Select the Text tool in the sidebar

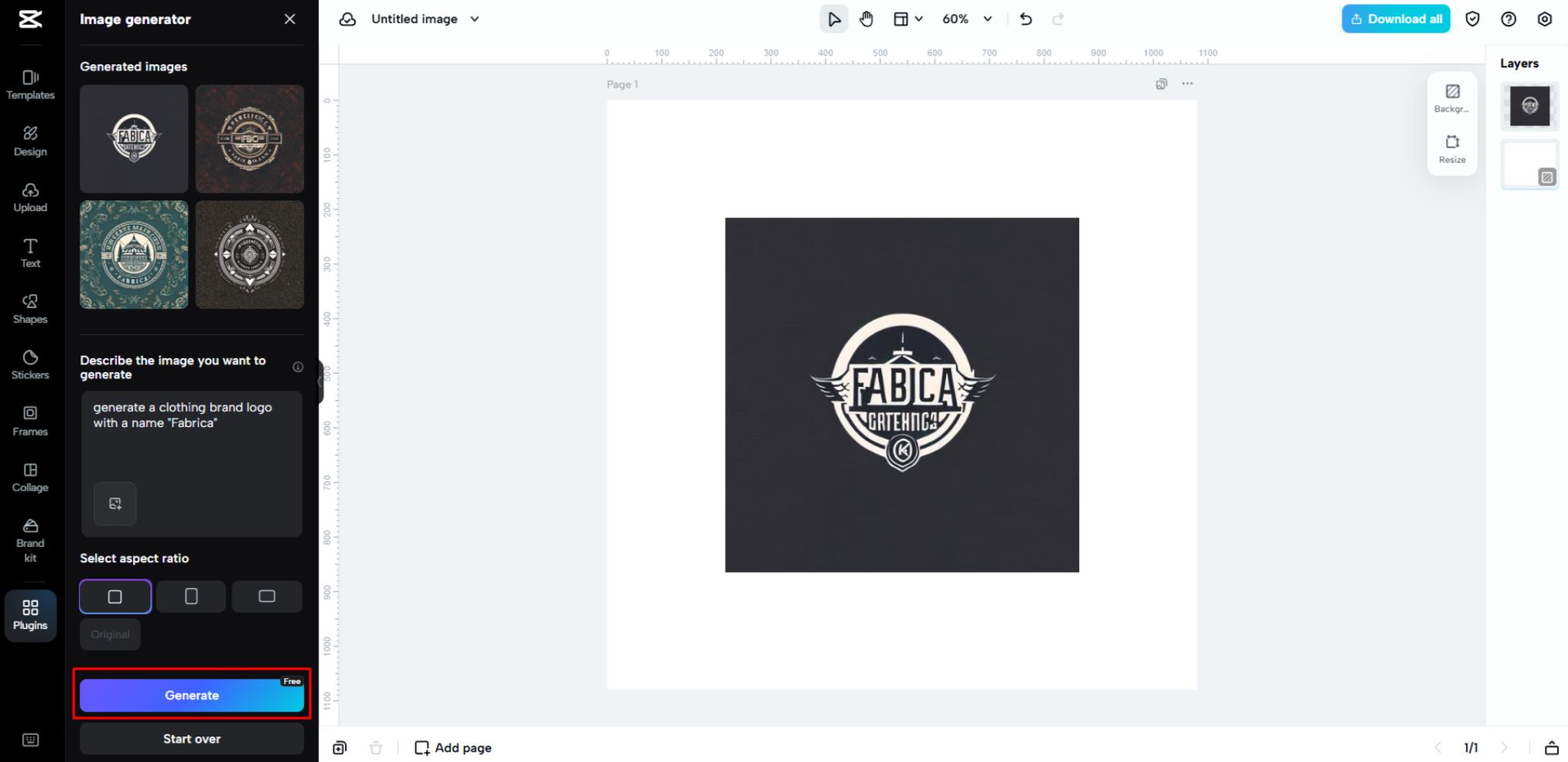pos(29,252)
